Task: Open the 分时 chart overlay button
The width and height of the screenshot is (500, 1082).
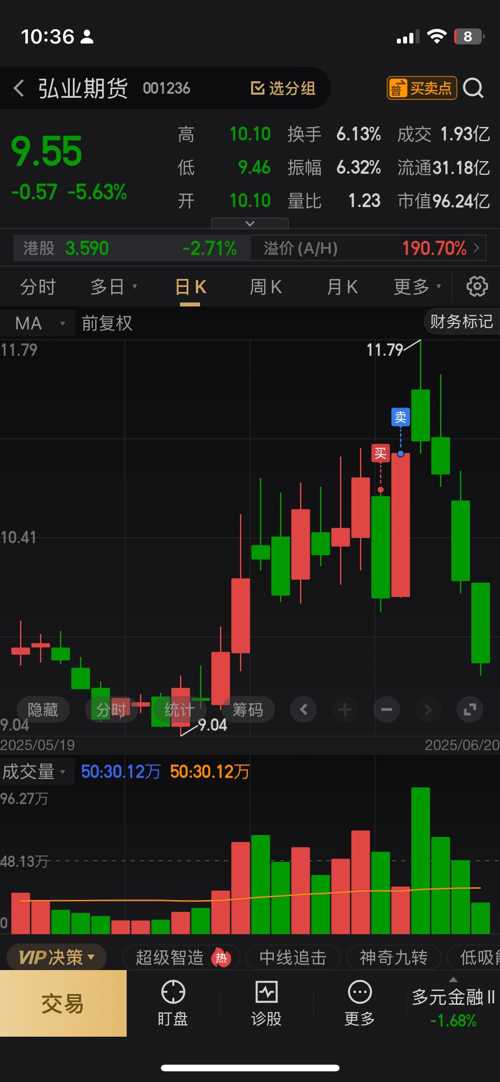Action: click(110, 710)
